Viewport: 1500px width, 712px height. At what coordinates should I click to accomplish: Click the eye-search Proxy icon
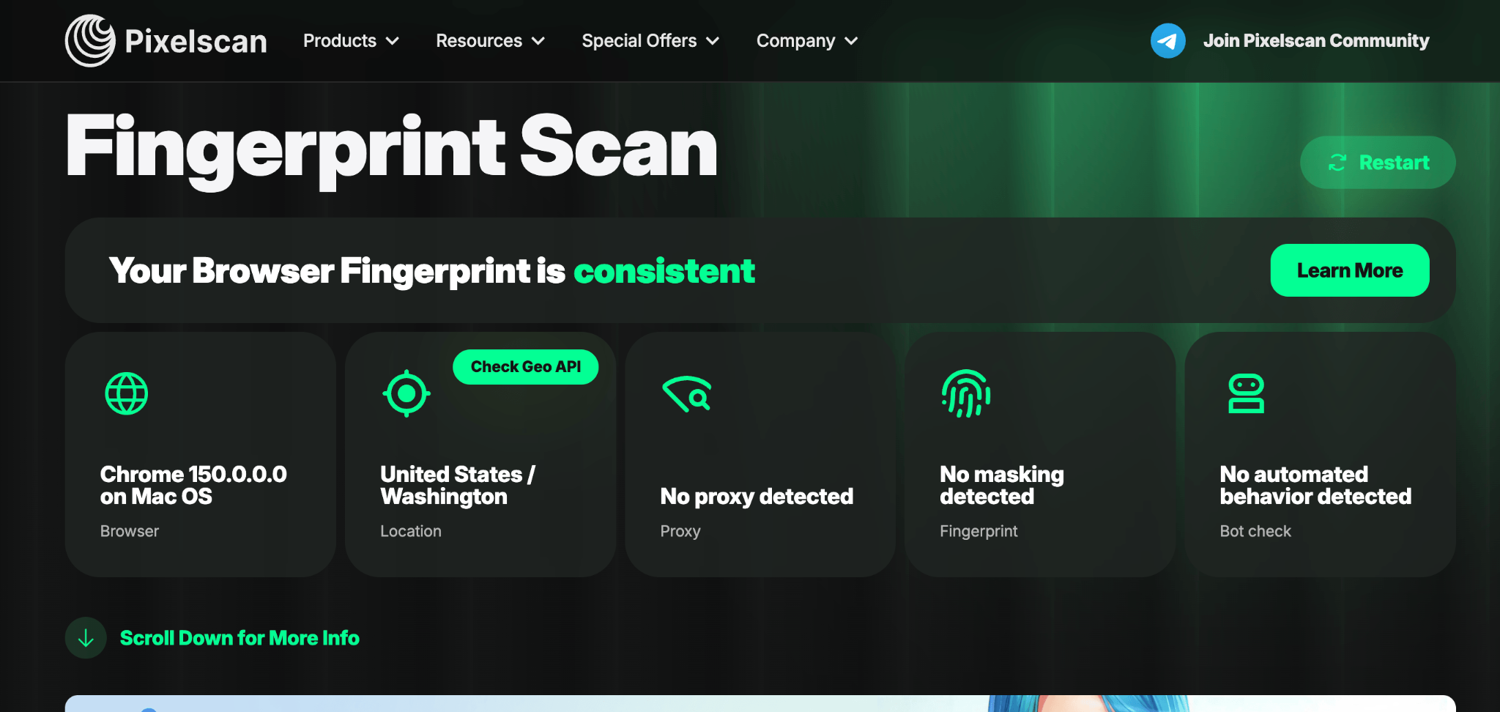pos(687,393)
